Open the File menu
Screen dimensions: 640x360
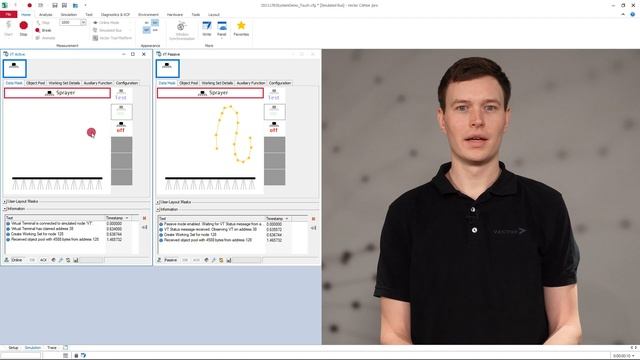pyautogui.click(x=8, y=14)
